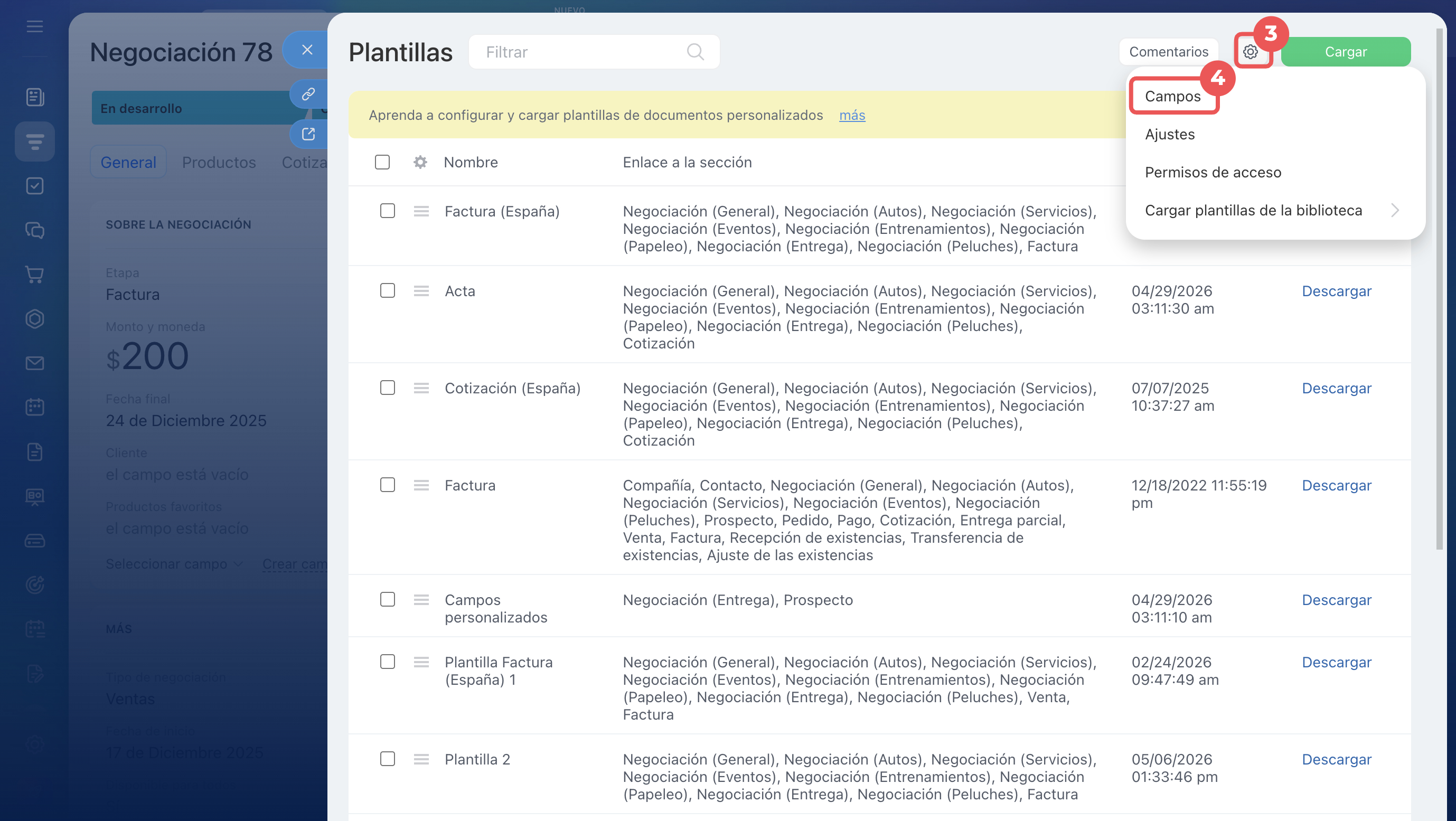Download the Campos personalizados template
This screenshot has height=821, width=1456.
1336,599
